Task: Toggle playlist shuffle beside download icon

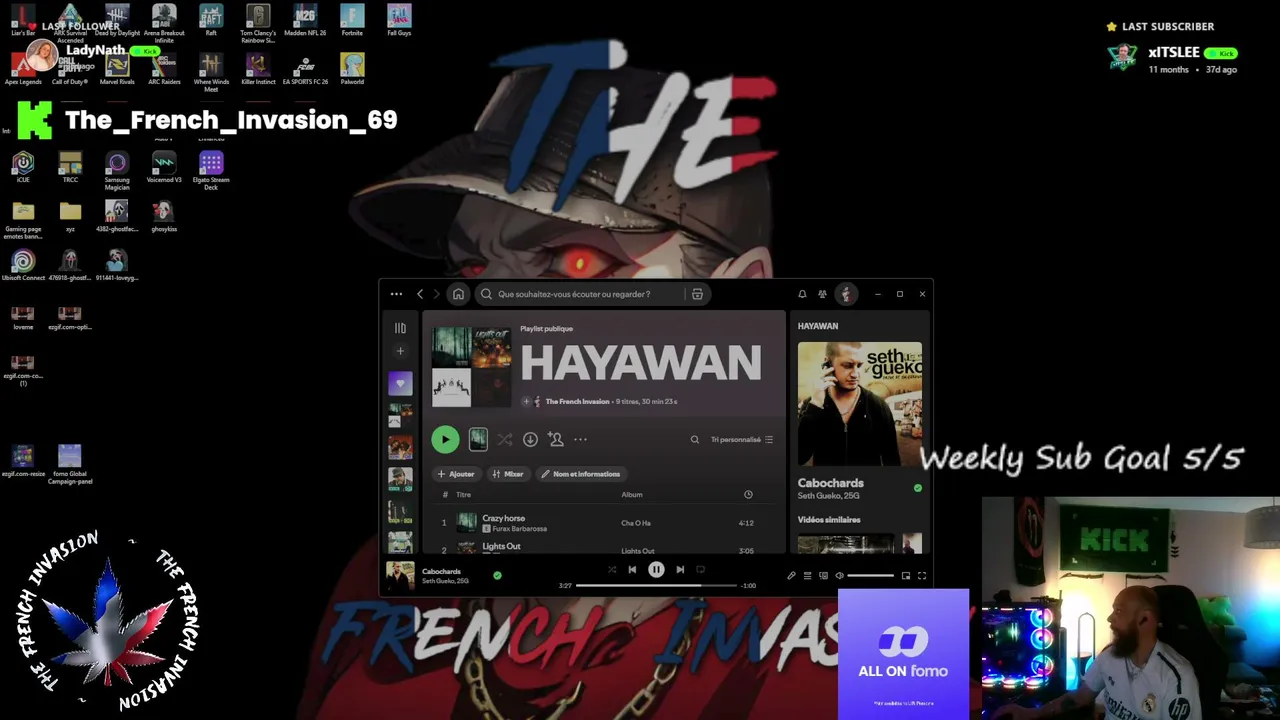Action: [x=505, y=439]
